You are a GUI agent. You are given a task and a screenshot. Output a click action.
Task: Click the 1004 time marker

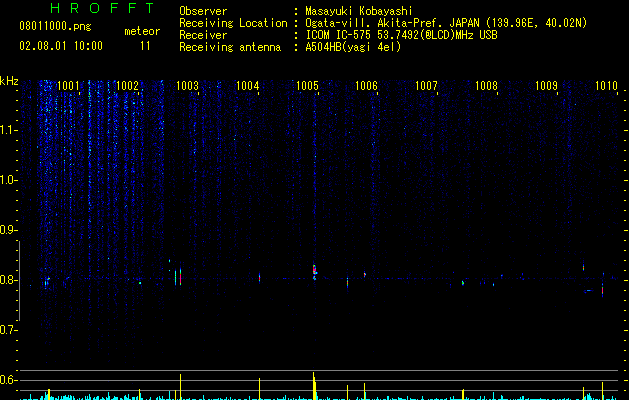pos(248,86)
